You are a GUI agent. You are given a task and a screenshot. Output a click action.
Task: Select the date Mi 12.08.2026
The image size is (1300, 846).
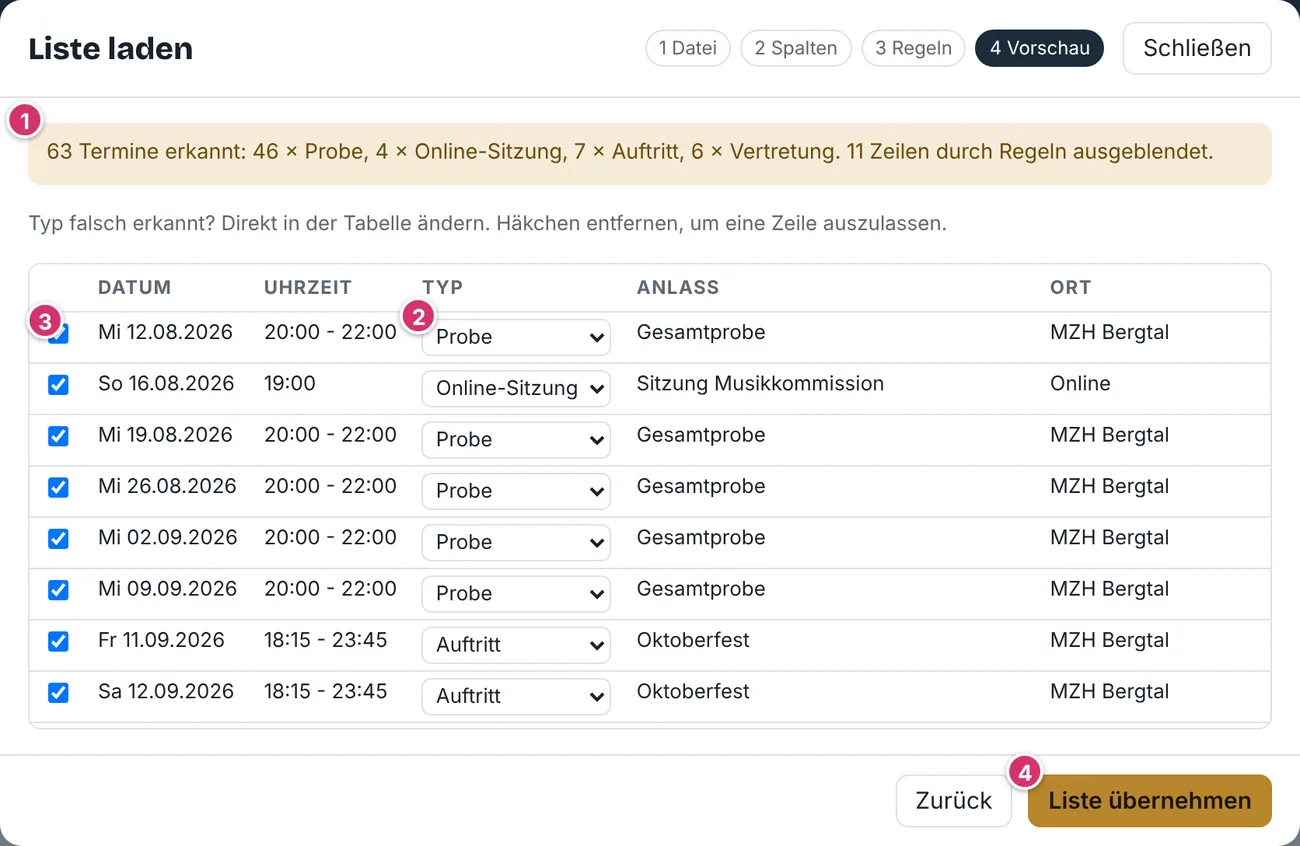(166, 332)
